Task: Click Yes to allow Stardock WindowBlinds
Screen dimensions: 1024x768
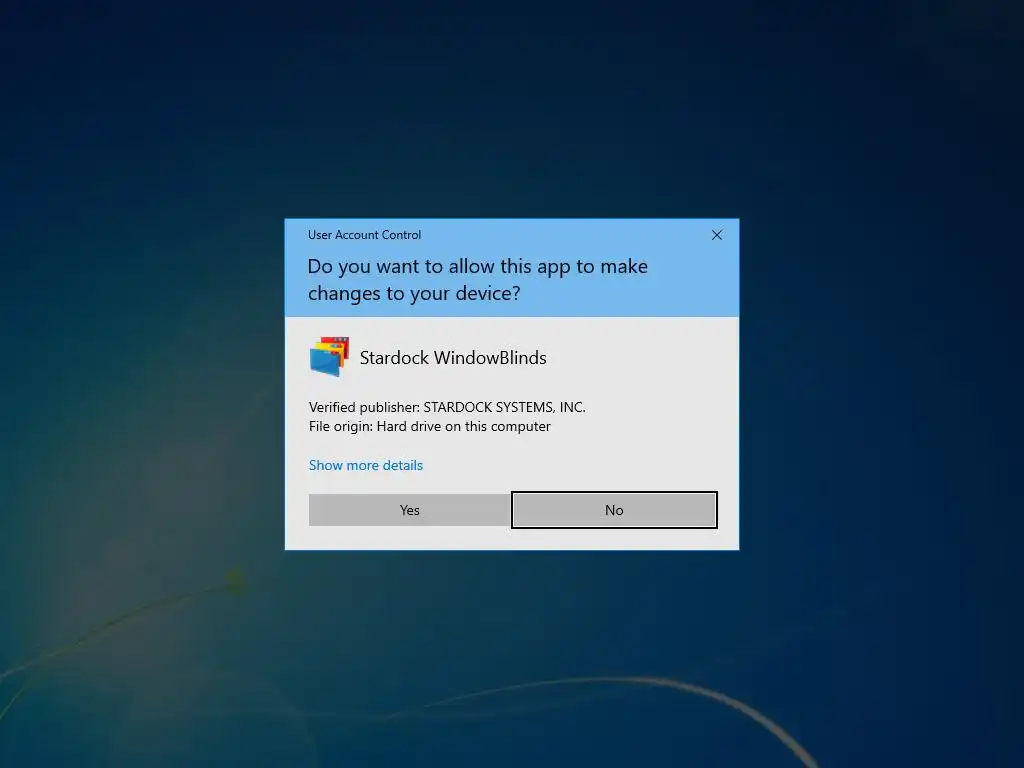Action: click(409, 510)
